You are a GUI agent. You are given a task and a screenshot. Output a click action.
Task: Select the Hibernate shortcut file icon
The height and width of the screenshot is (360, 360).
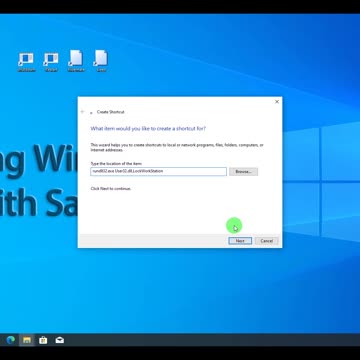(x=76, y=61)
